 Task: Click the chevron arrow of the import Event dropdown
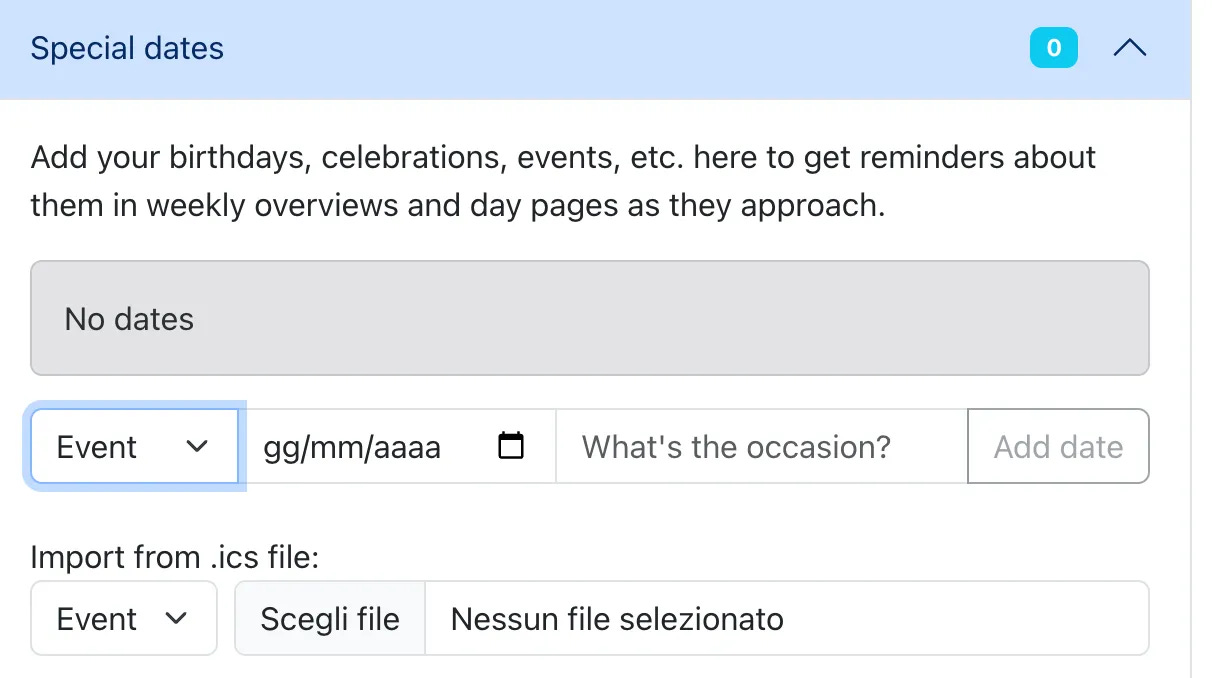pos(176,618)
